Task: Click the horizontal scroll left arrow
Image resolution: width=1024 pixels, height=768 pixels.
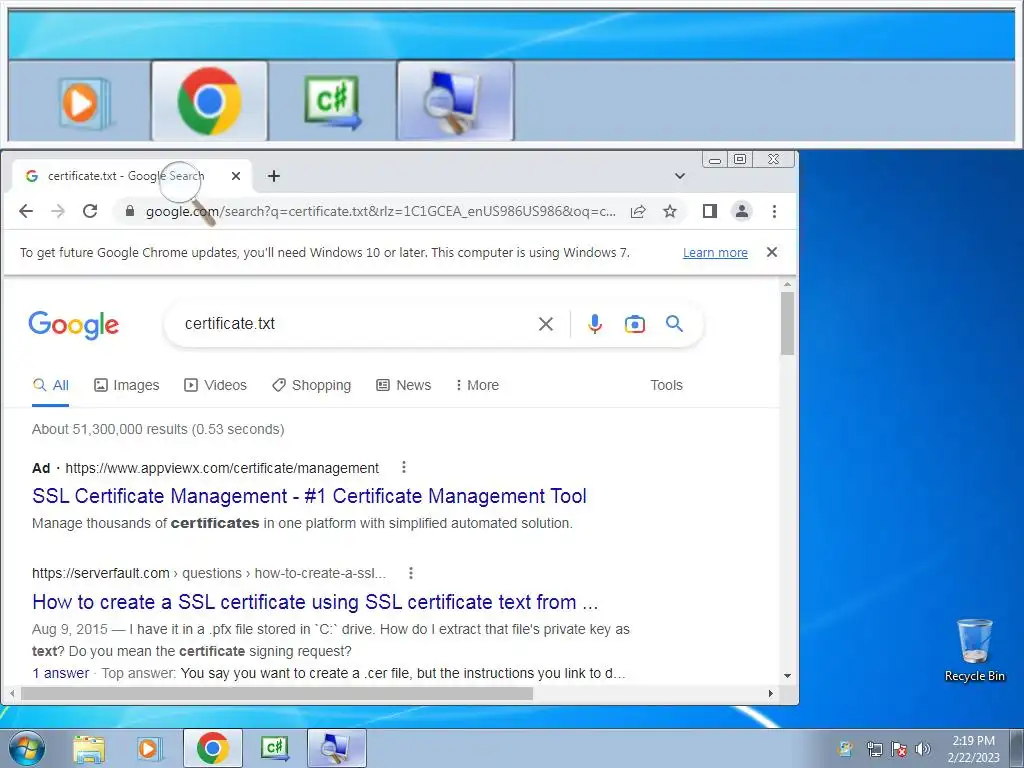Action: click(x=12, y=694)
